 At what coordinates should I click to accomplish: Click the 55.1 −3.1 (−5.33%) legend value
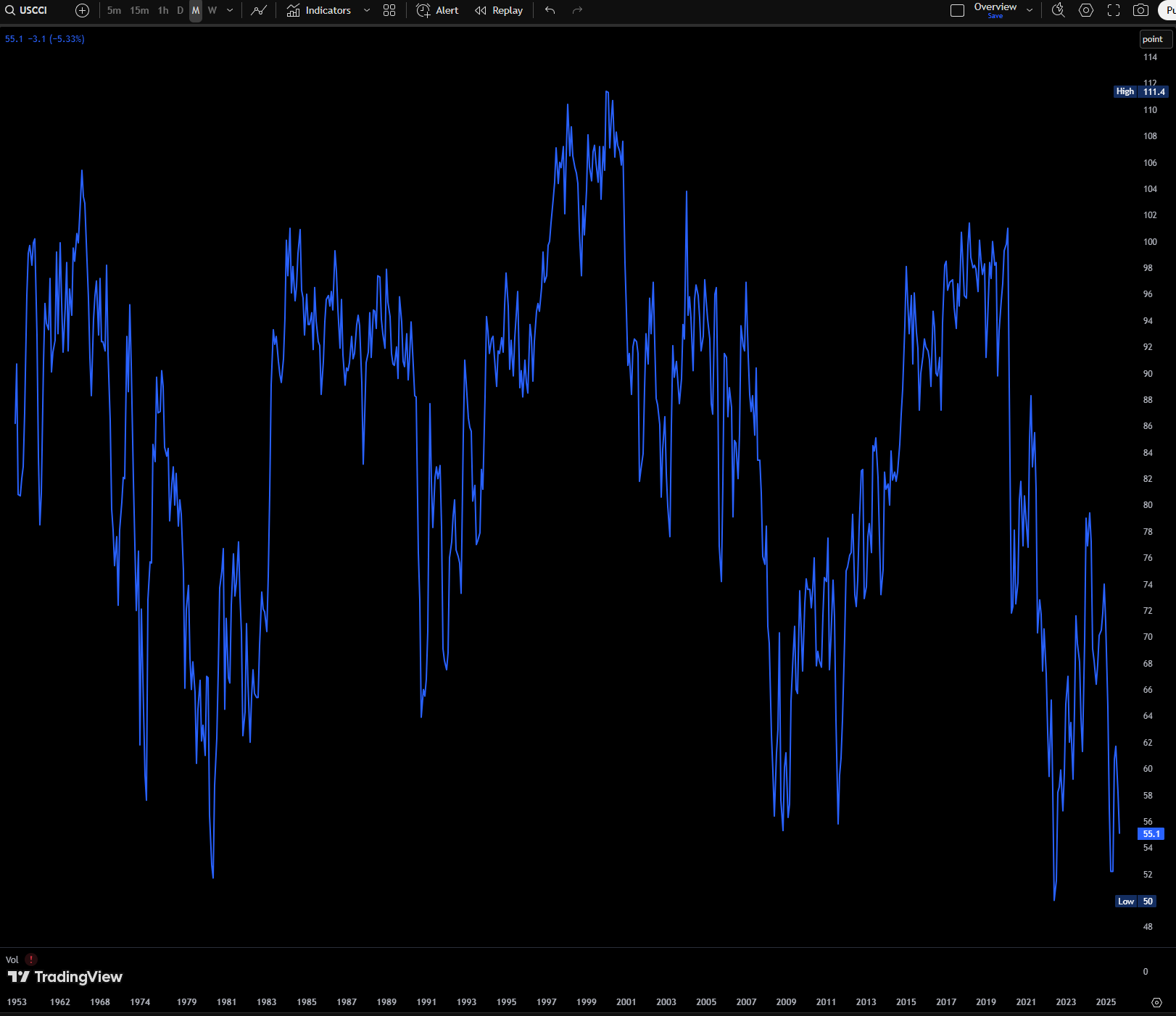click(45, 39)
